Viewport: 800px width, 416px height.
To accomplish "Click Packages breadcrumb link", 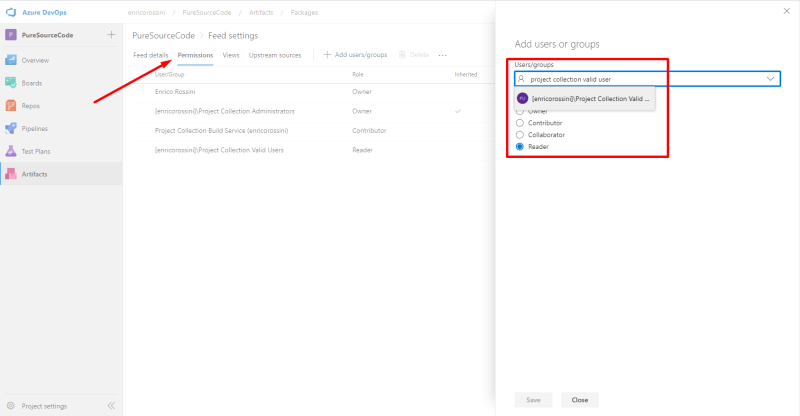I will coord(304,12).
